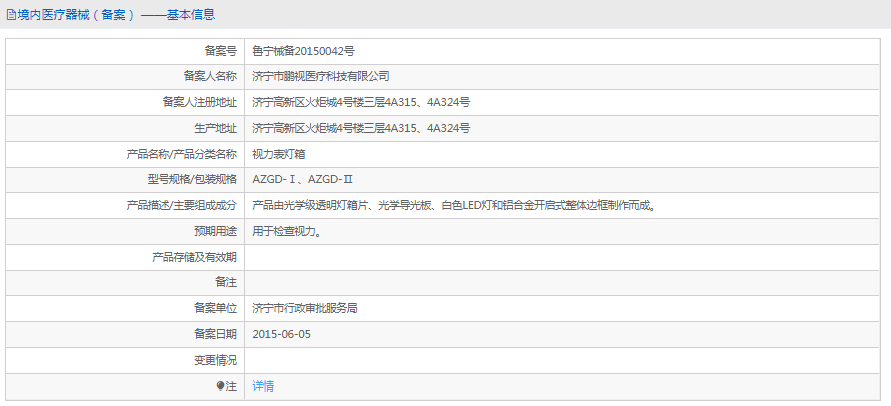Viewport: 891px width, 406px height.
Task: Click the 备案号 row label
Action: point(220,50)
